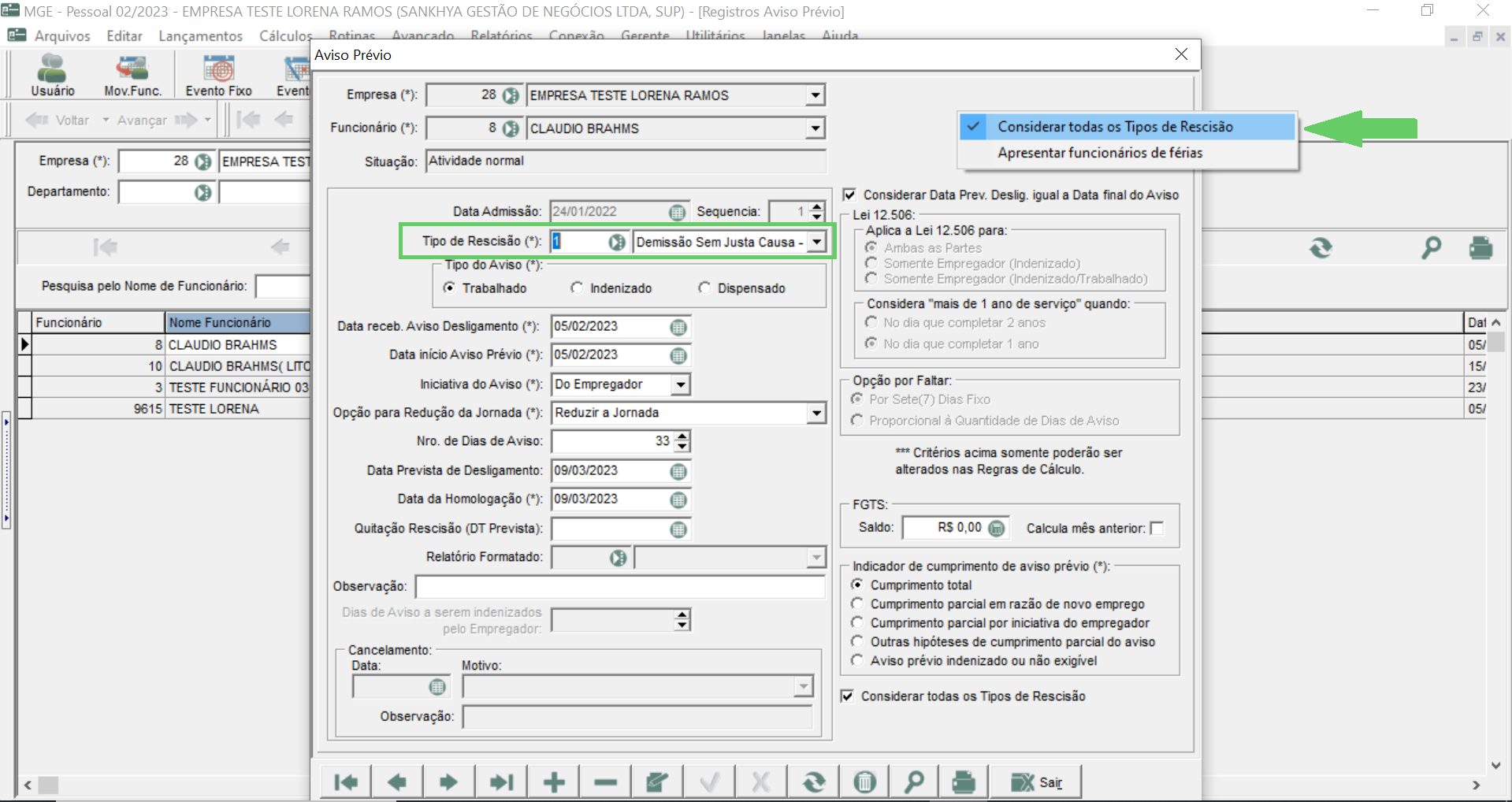Search using magnifier in dialog bar
Image resolution: width=1512 pixels, height=802 pixels.
(x=914, y=782)
